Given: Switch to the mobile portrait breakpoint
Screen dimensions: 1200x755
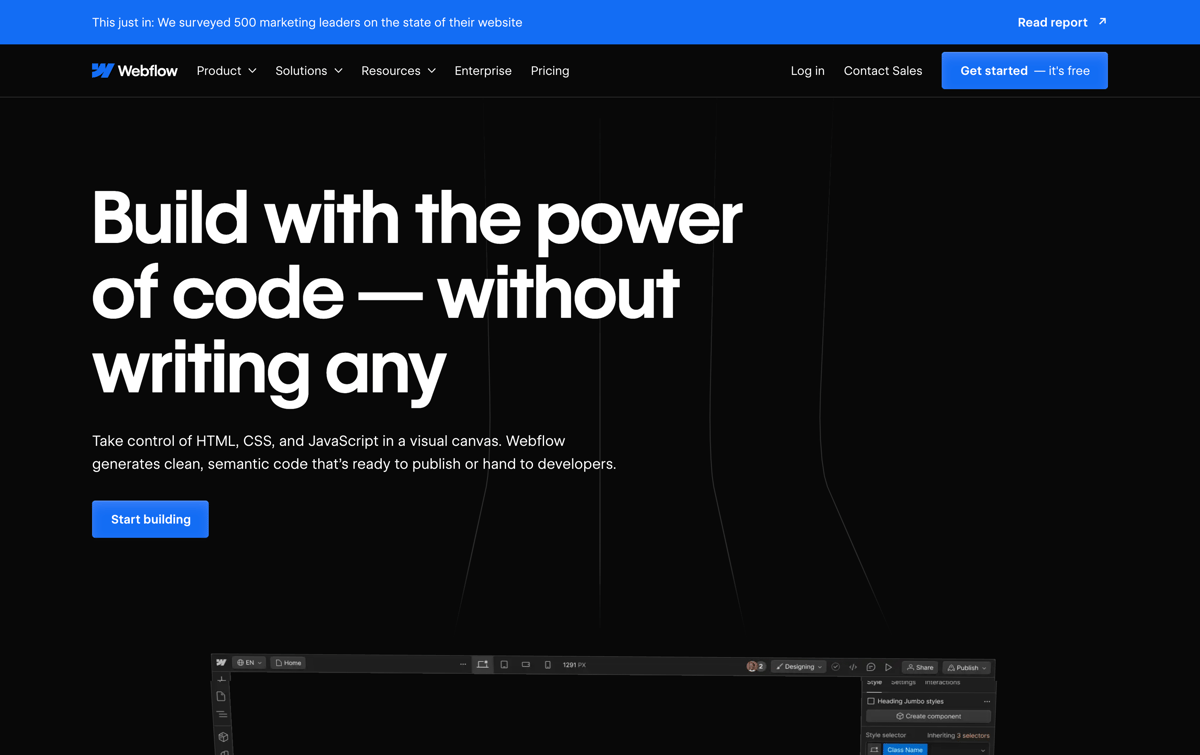Looking at the screenshot, I should tap(548, 666).
